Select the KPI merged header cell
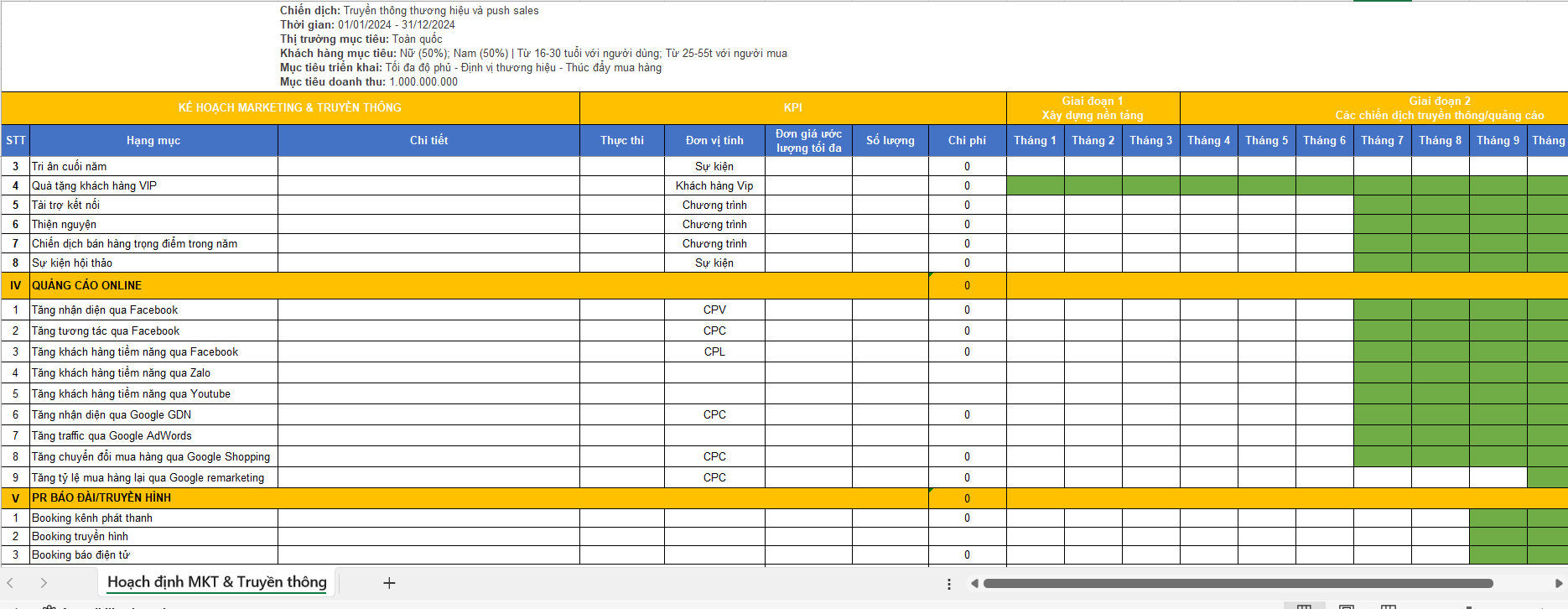This screenshot has height=609, width=1568. coord(792,108)
